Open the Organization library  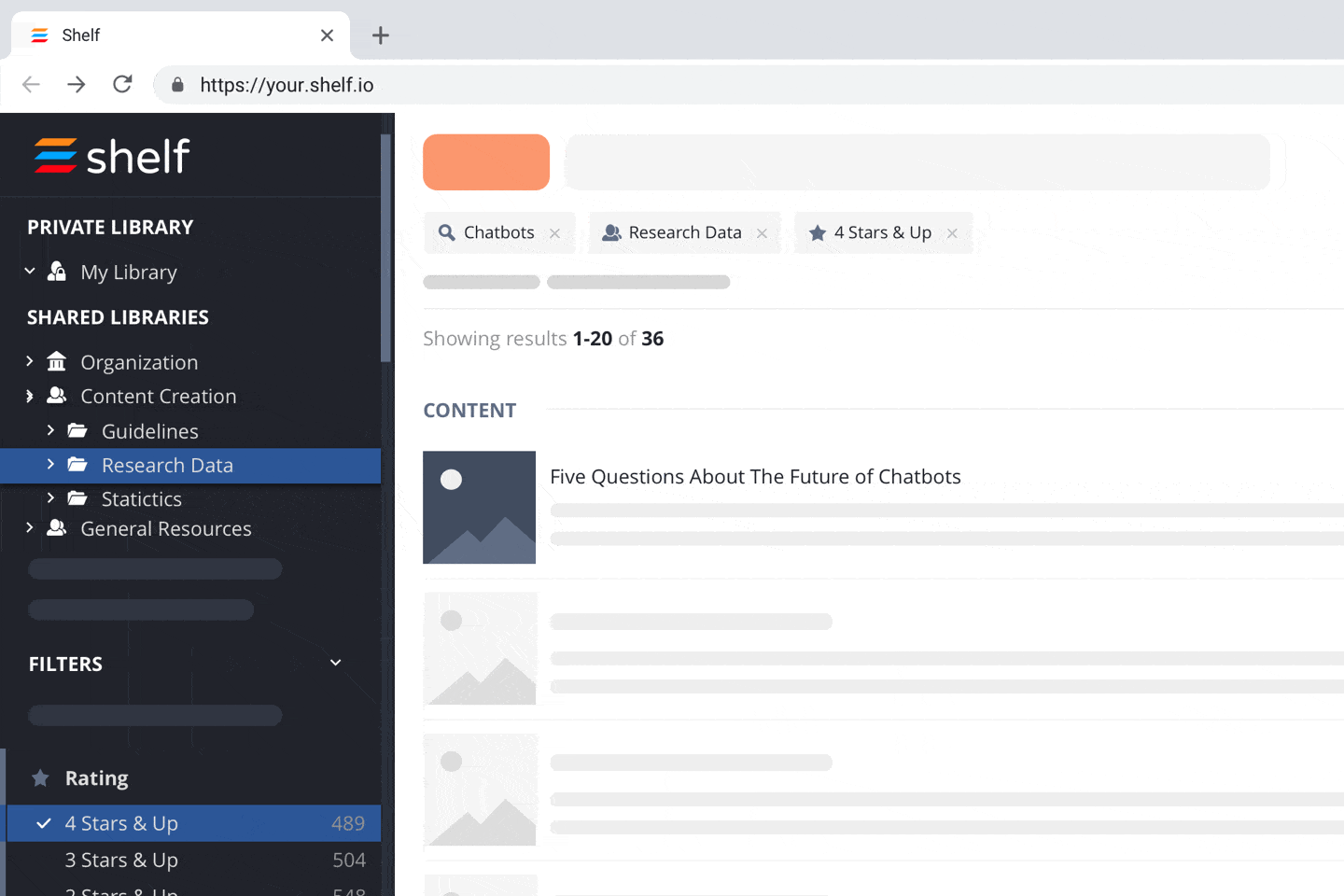coord(139,362)
